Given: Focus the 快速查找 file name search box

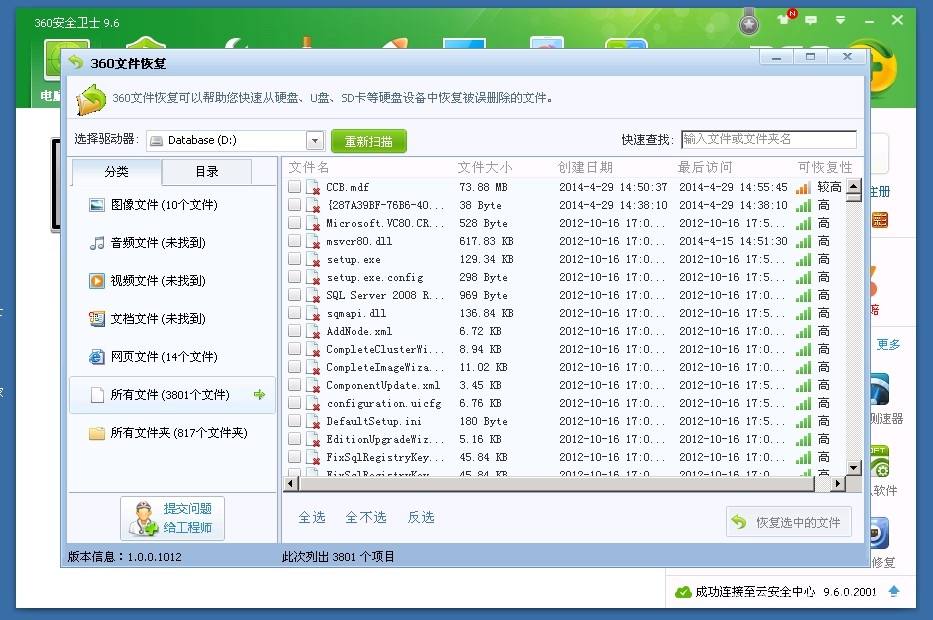Looking at the screenshot, I should pos(768,139).
